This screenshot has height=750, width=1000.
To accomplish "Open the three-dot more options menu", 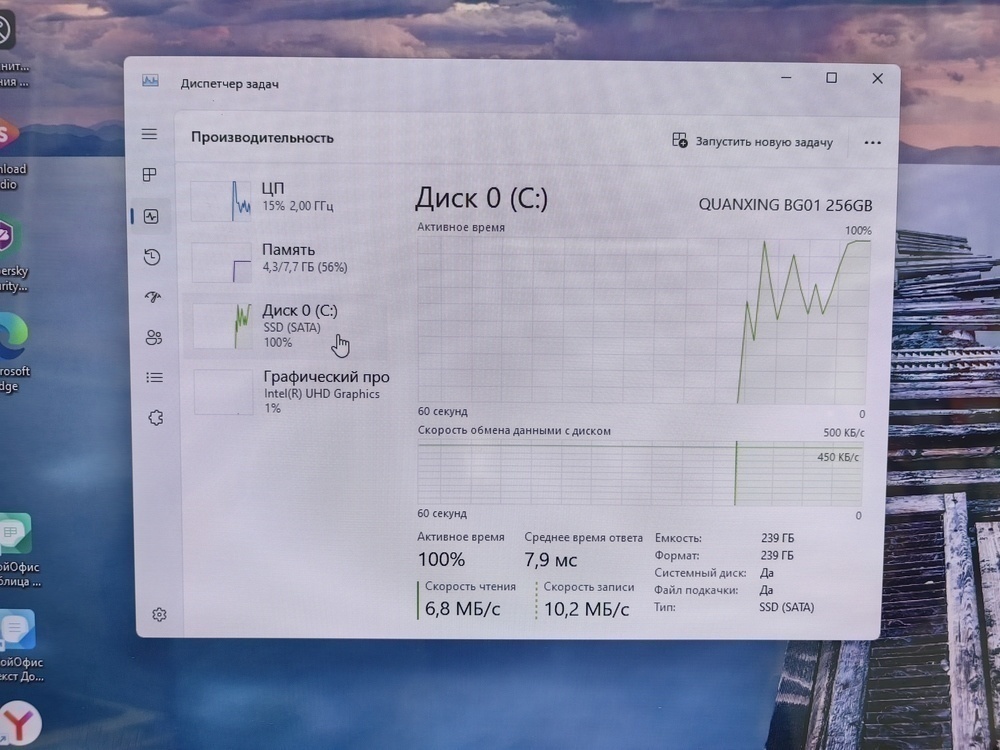I will 872,142.
